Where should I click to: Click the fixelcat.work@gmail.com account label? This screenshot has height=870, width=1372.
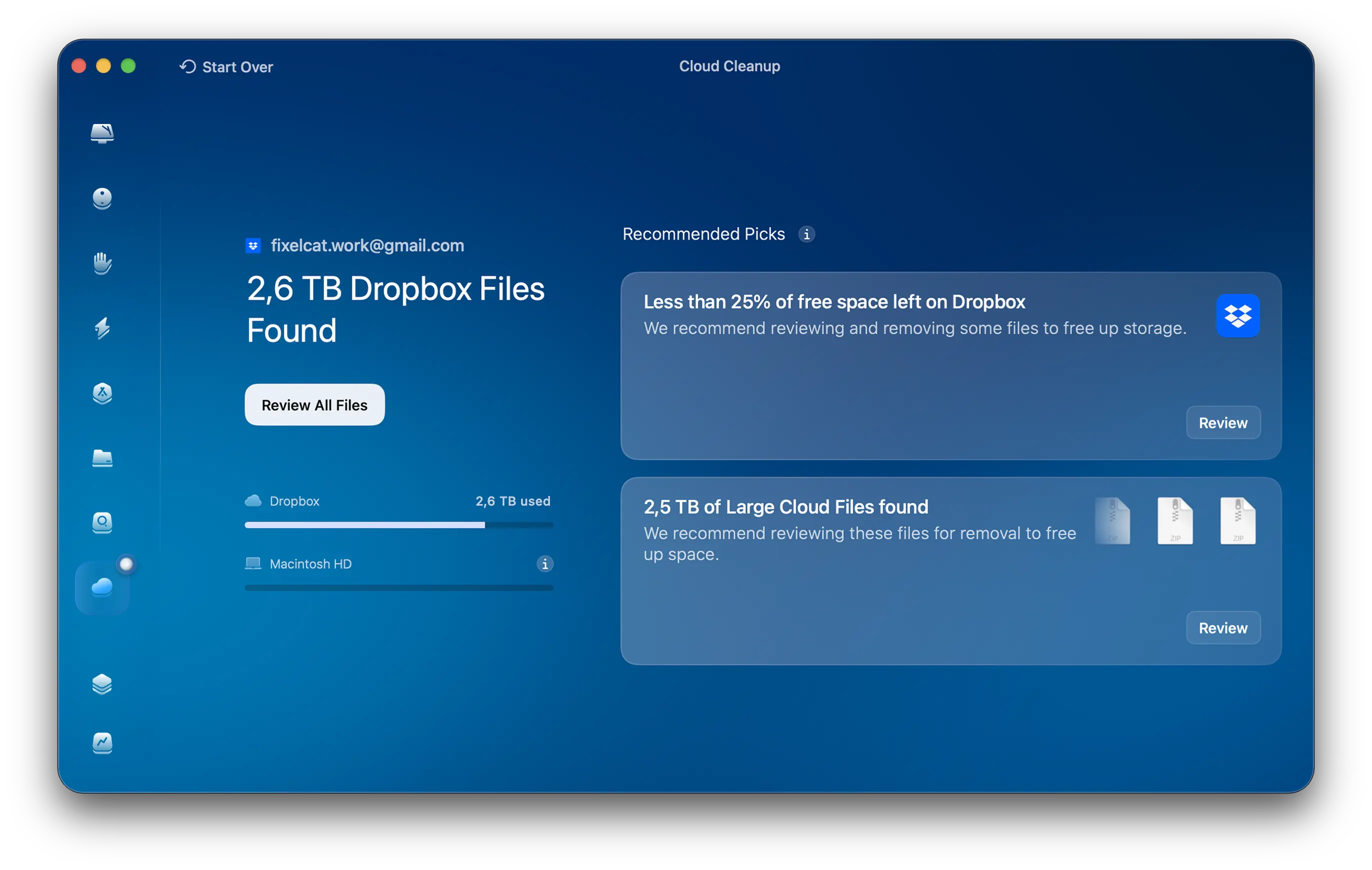click(367, 245)
